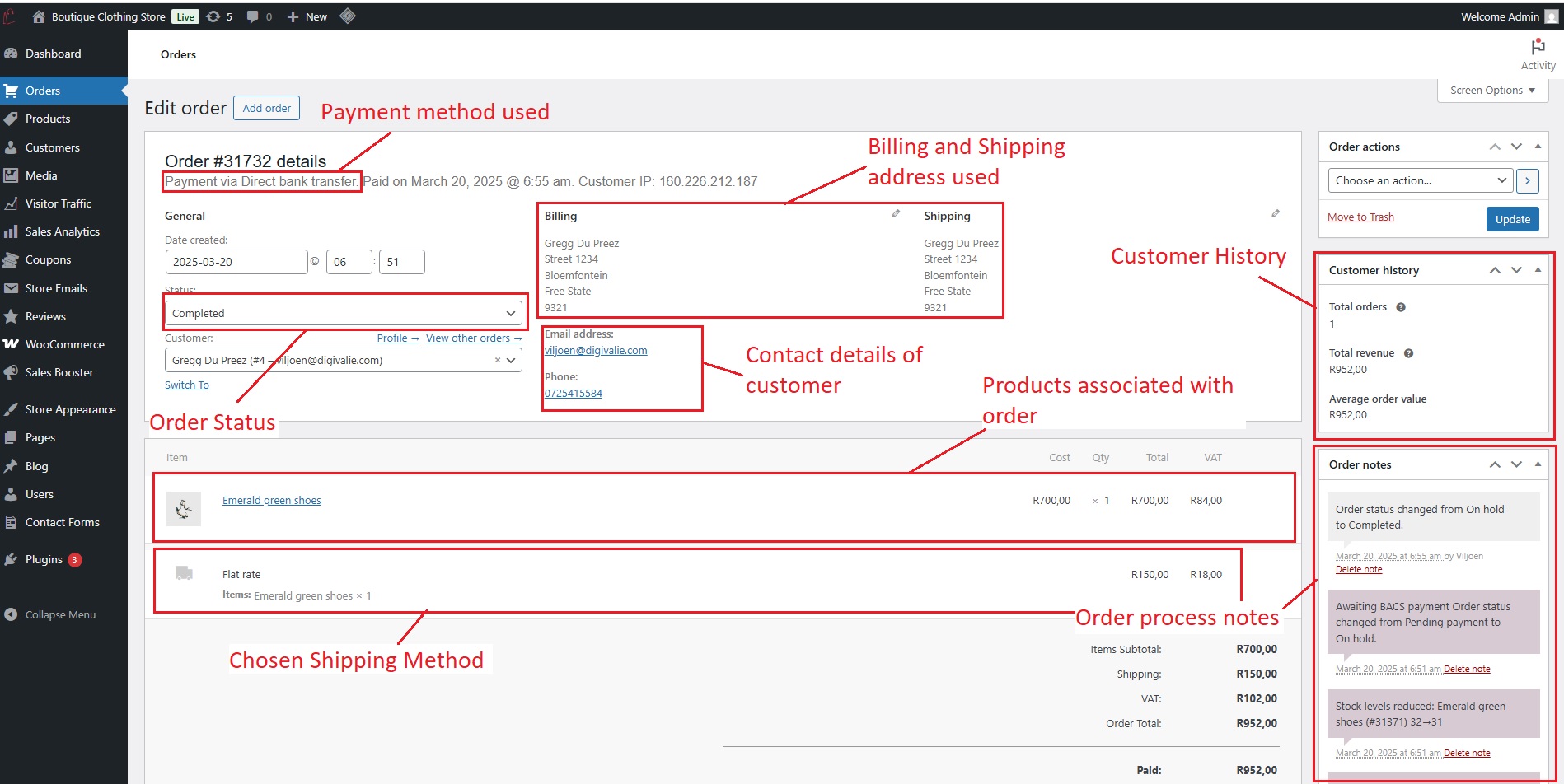Click the Activity flag icon
1564x784 pixels.
1538,48
